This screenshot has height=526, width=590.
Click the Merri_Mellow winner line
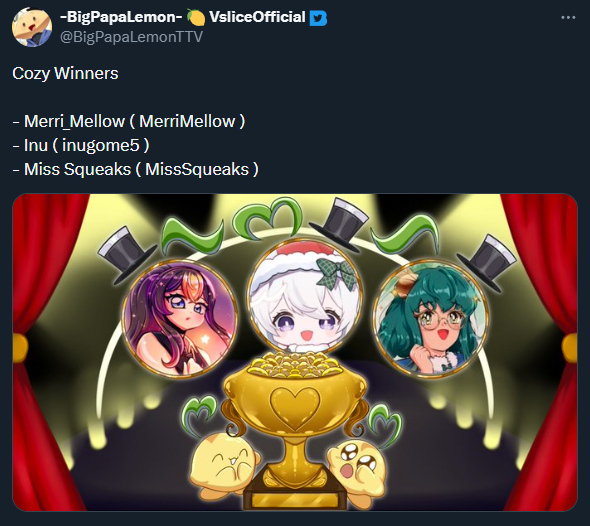point(129,121)
